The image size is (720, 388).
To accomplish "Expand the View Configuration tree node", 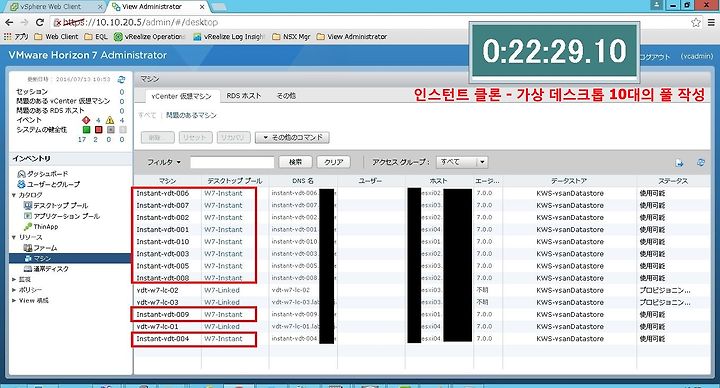I will (x=14, y=300).
